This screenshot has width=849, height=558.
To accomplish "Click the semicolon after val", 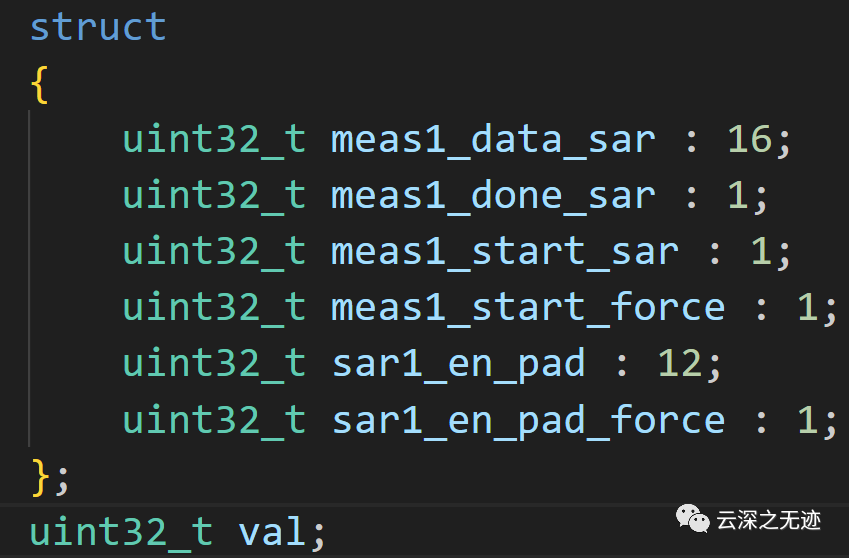I will coord(319,532).
